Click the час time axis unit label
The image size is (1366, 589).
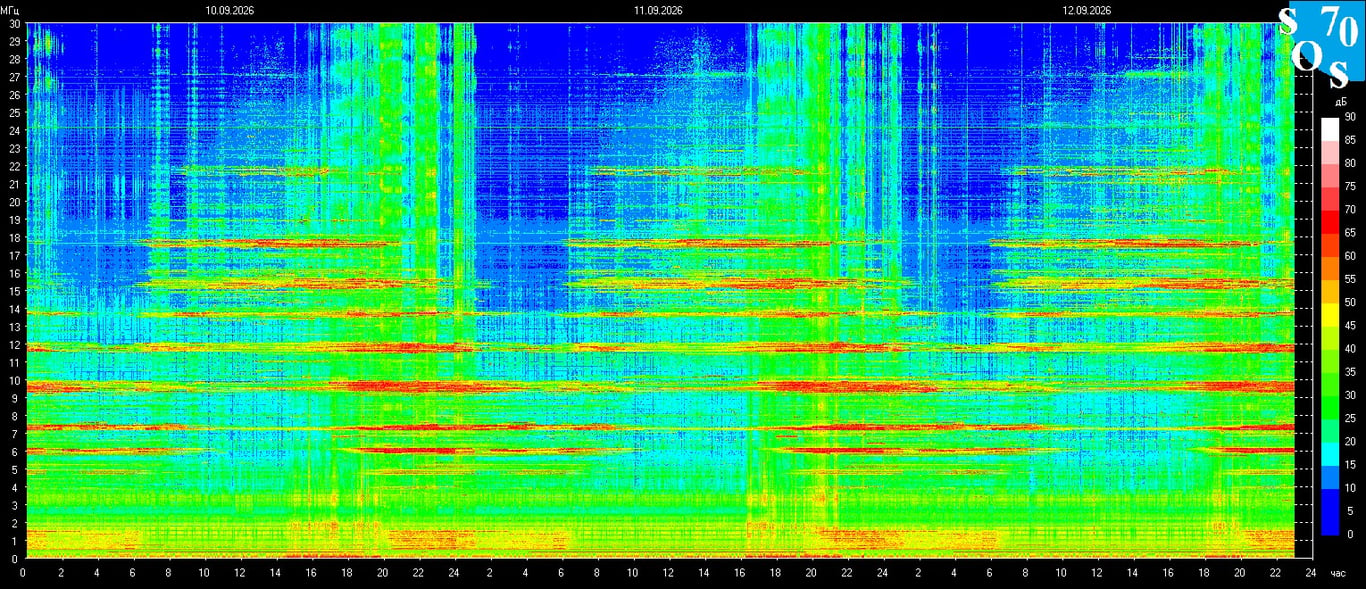point(1338,573)
